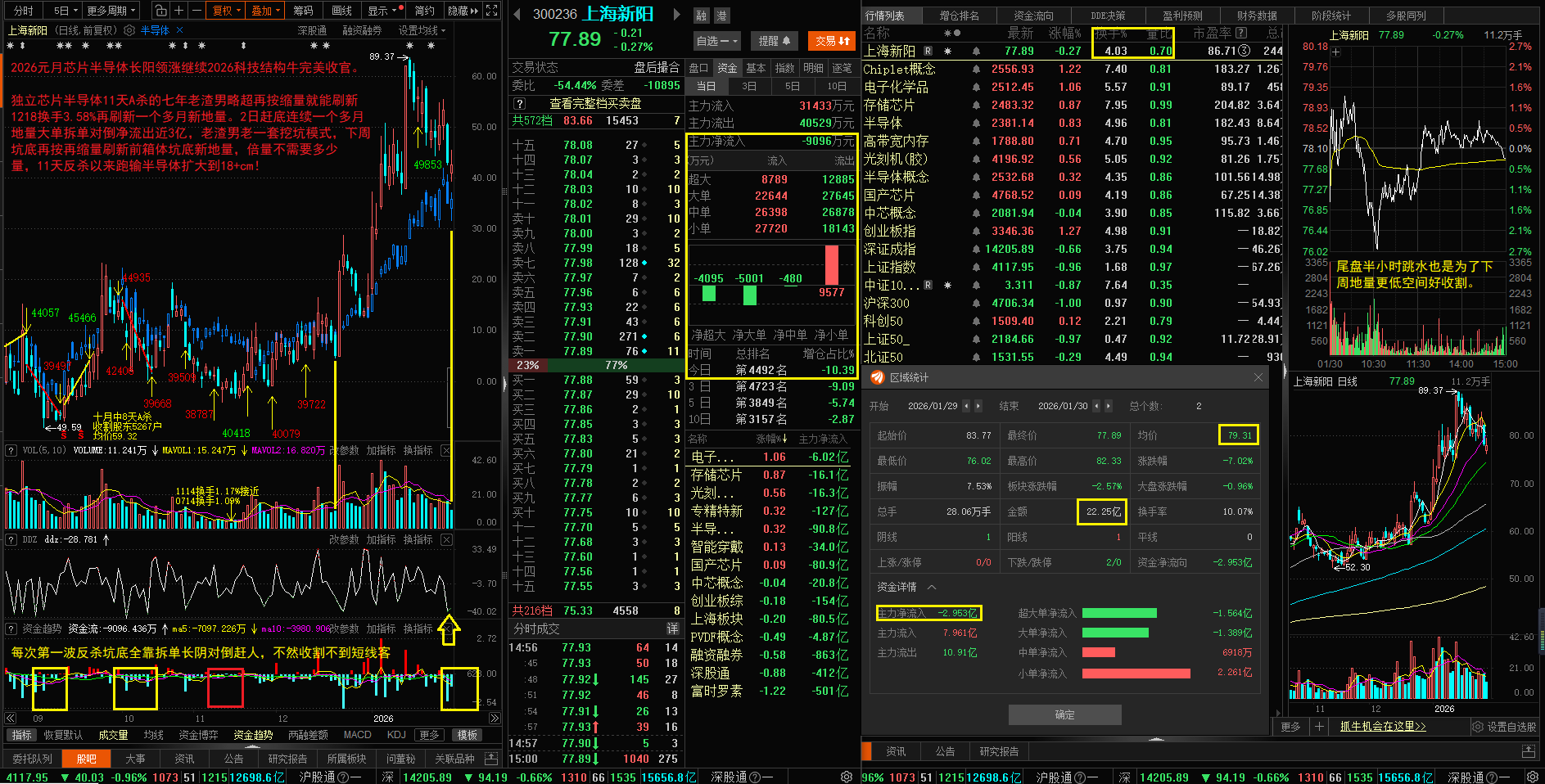Click the 指标 toggle button
Image resolution: width=1545 pixels, height=784 pixels.
[22, 735]
